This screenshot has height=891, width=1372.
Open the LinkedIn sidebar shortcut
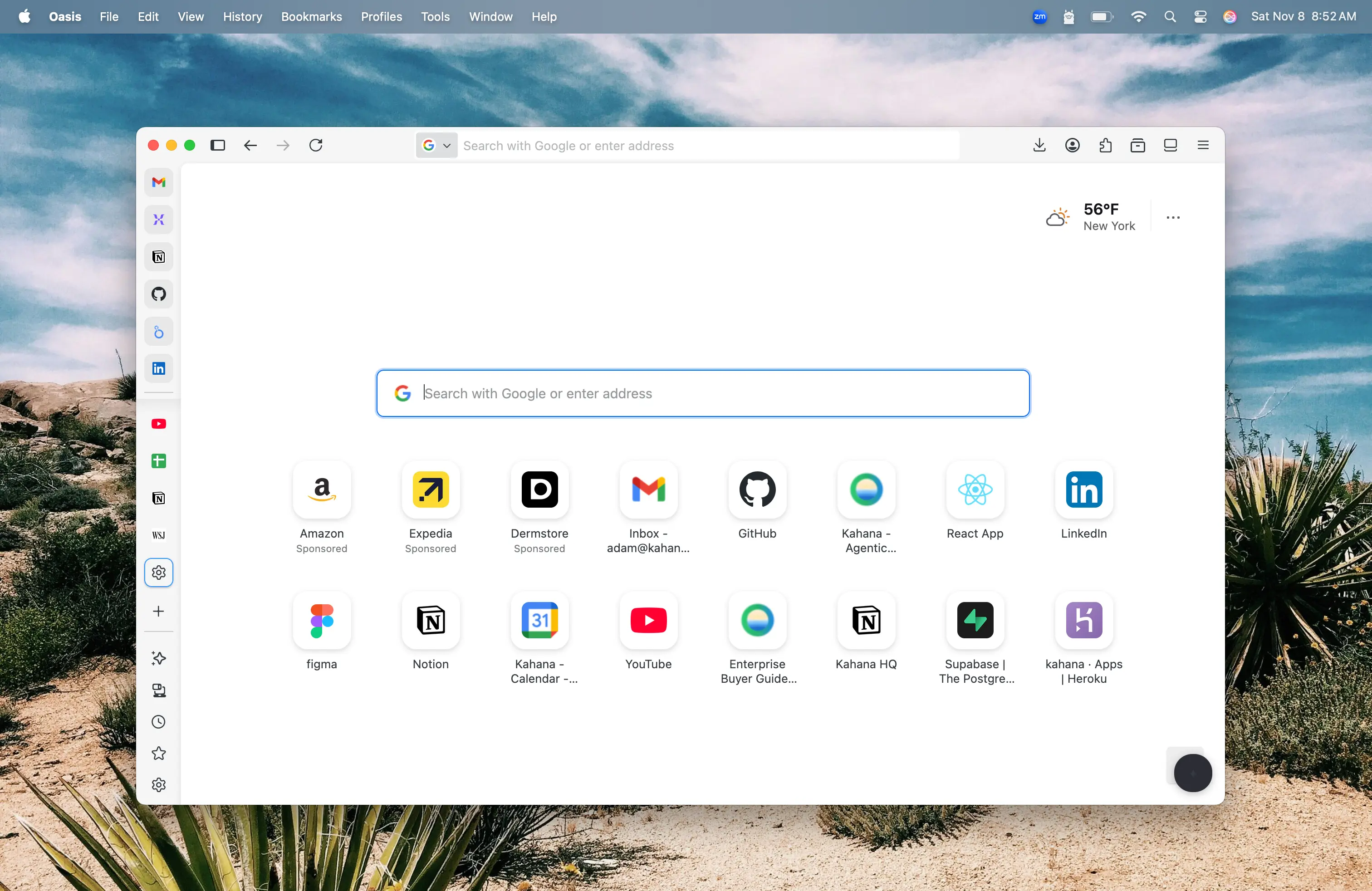coord(158,368)
